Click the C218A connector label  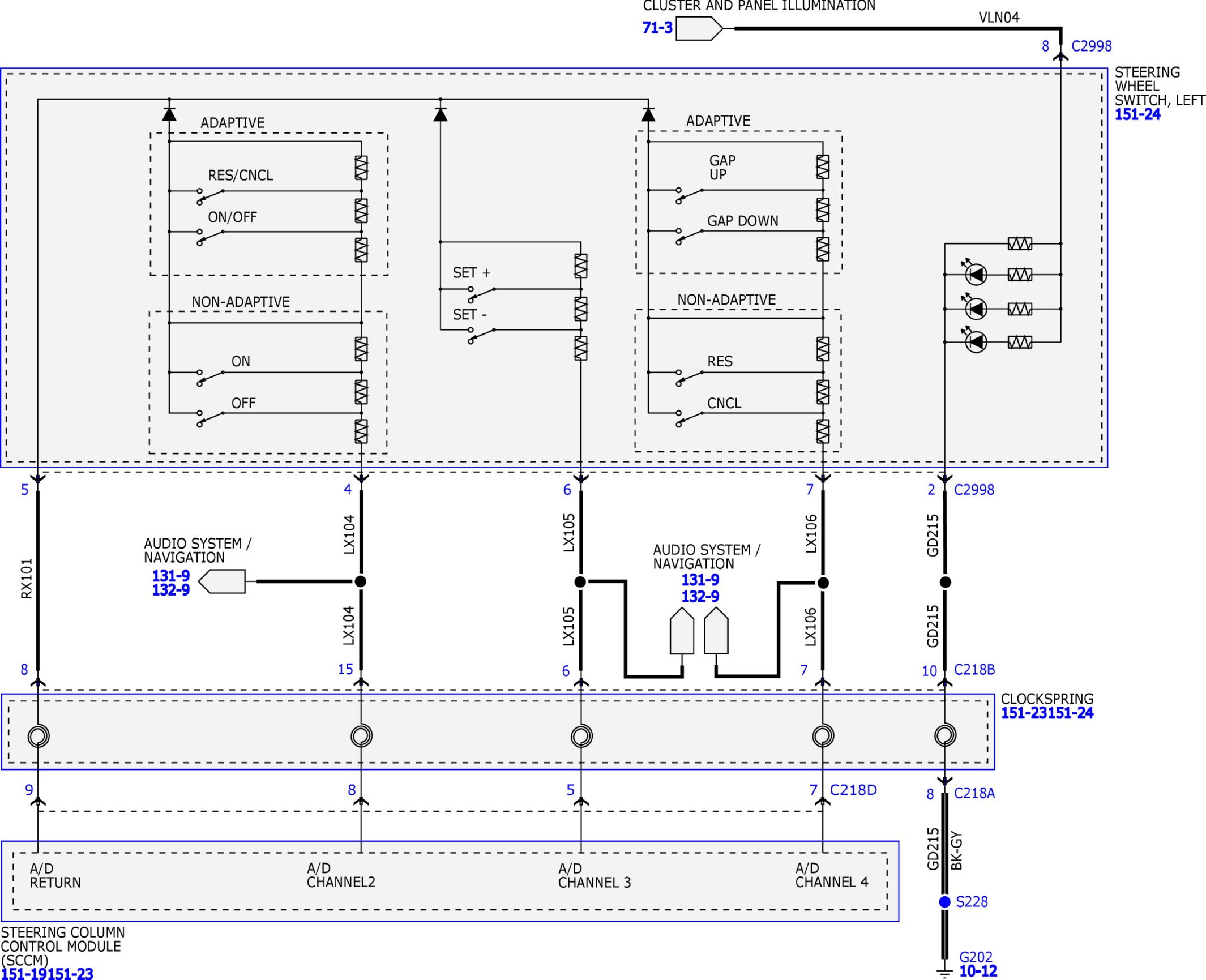tap(974, 793)
